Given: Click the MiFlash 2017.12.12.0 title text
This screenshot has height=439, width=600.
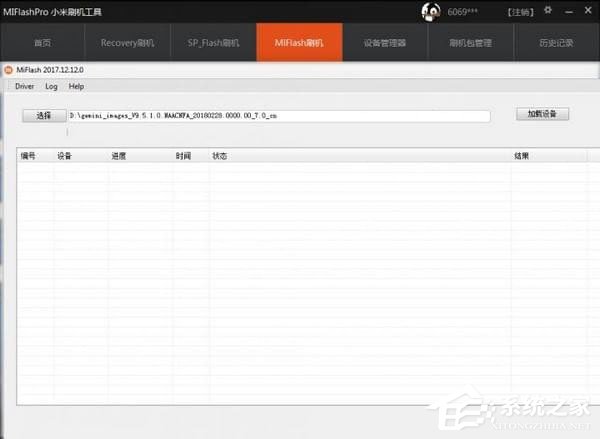Looking at the screenshot, I should [x=50, y=70].
